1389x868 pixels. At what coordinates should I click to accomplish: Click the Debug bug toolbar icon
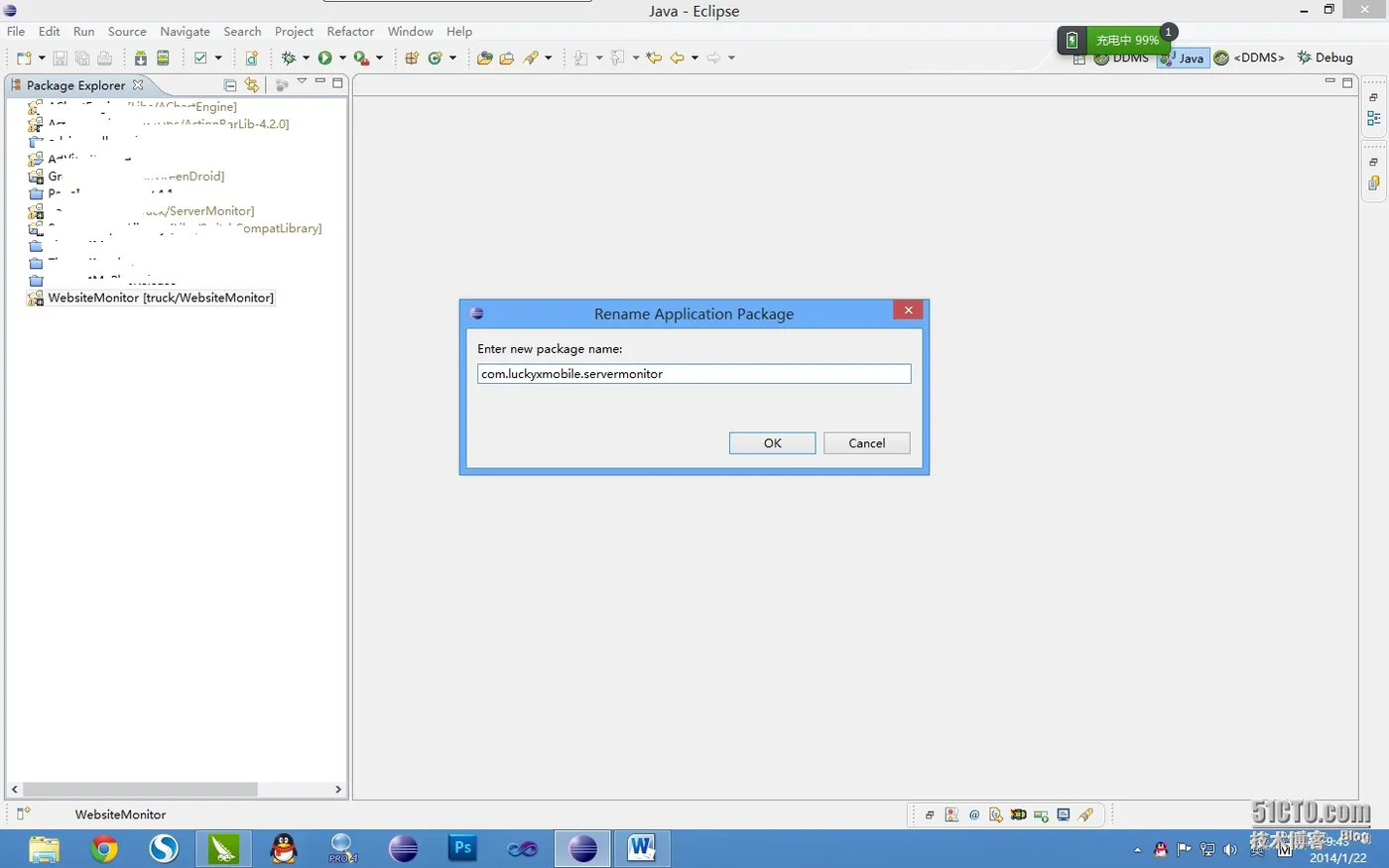click(x=289, y=58)
